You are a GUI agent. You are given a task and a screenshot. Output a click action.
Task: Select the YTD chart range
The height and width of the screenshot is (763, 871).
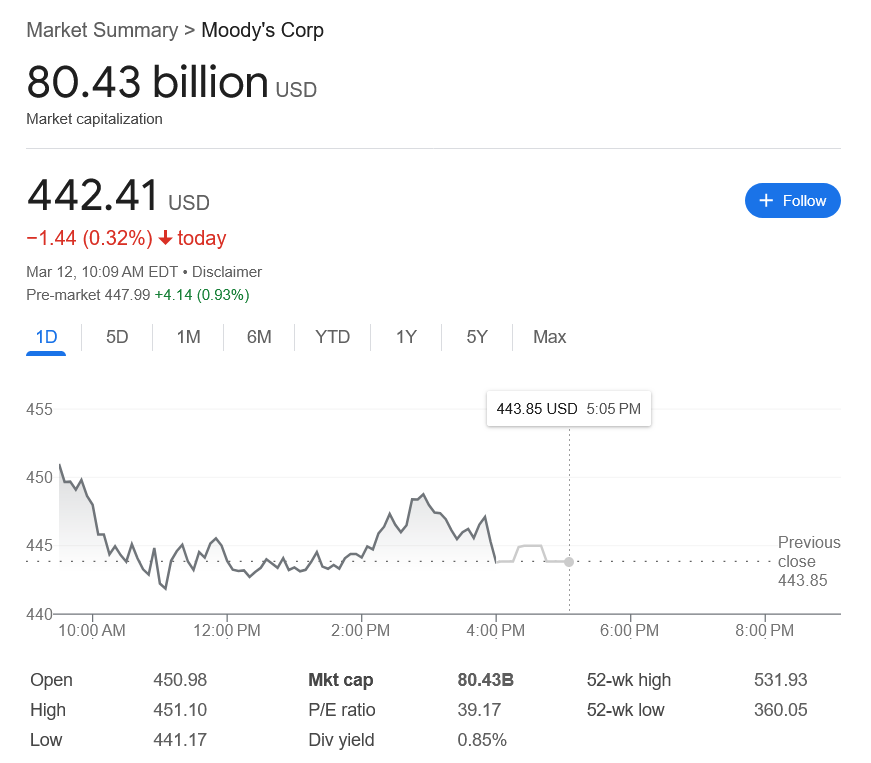[332, 337]
